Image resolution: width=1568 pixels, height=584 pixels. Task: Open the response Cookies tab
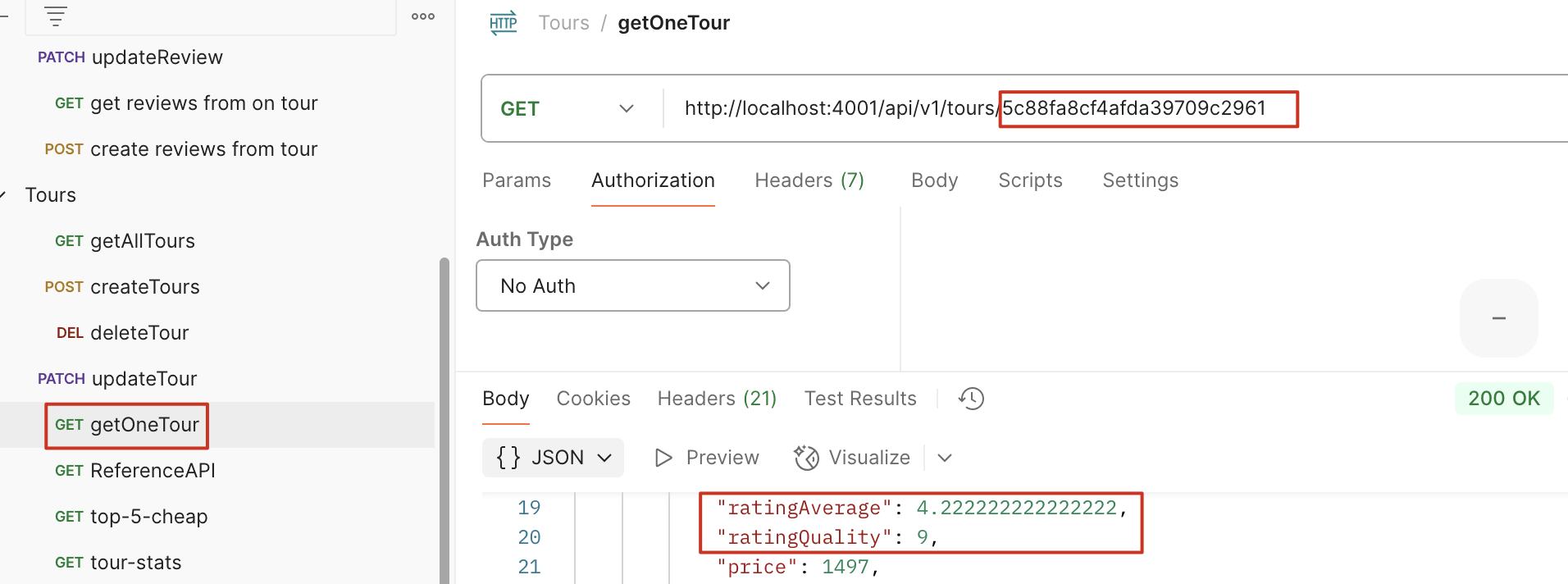coord(593,399)
